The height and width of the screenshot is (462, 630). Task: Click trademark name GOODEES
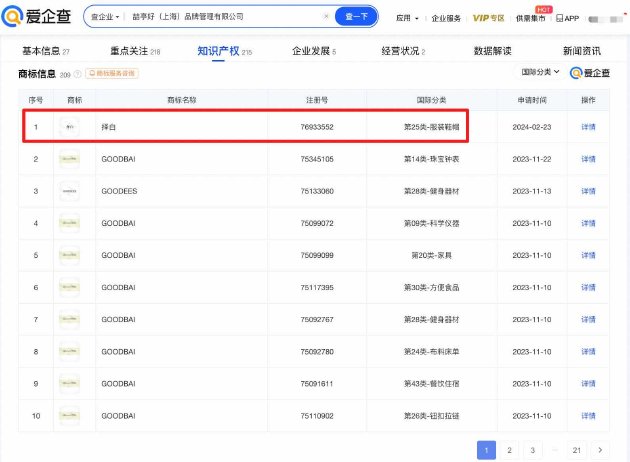pos(119,191)
